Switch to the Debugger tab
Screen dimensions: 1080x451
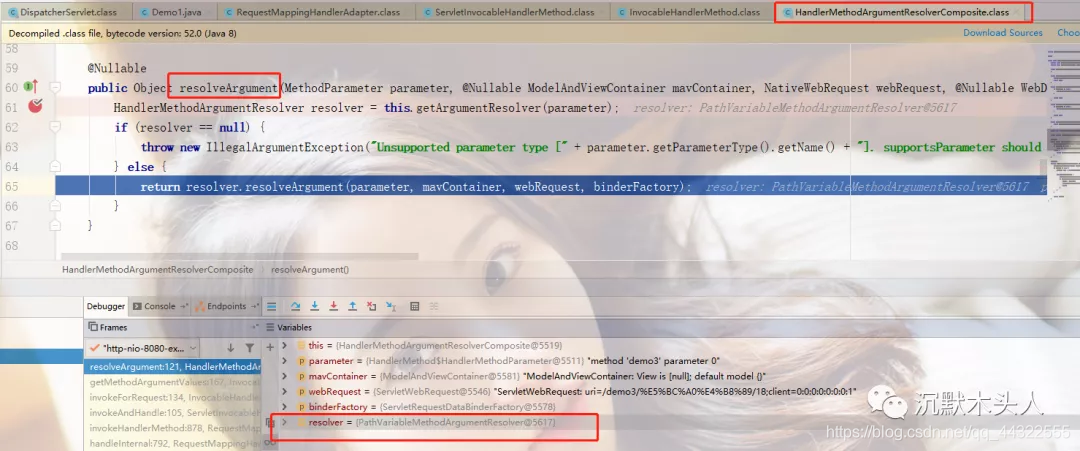coord(106,306)
